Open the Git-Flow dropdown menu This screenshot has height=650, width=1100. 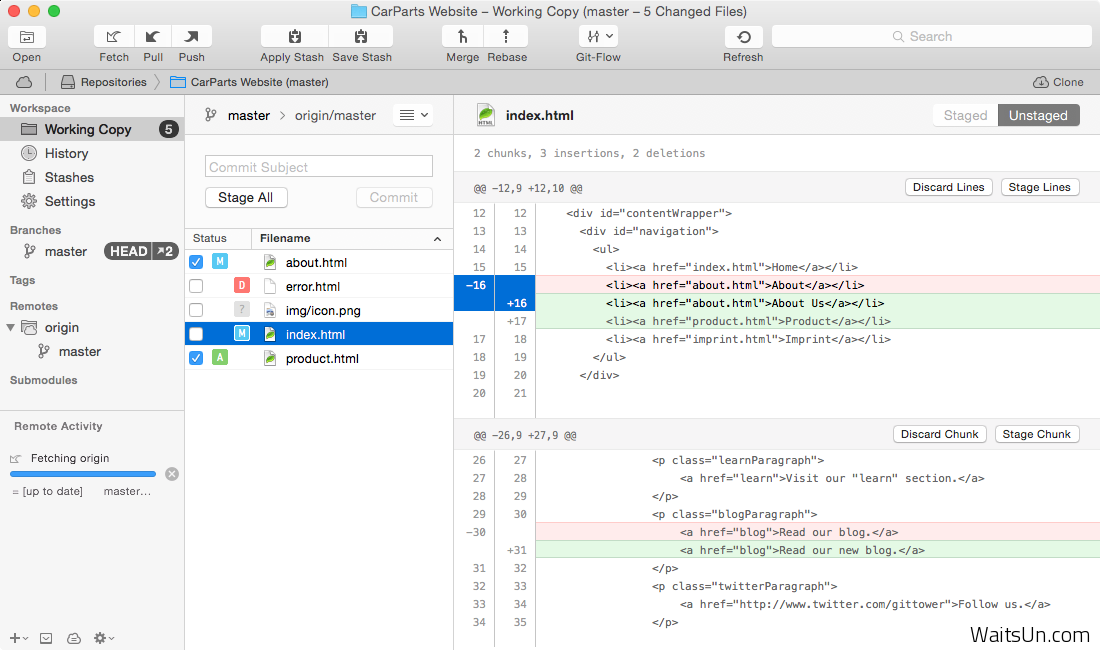598,37
